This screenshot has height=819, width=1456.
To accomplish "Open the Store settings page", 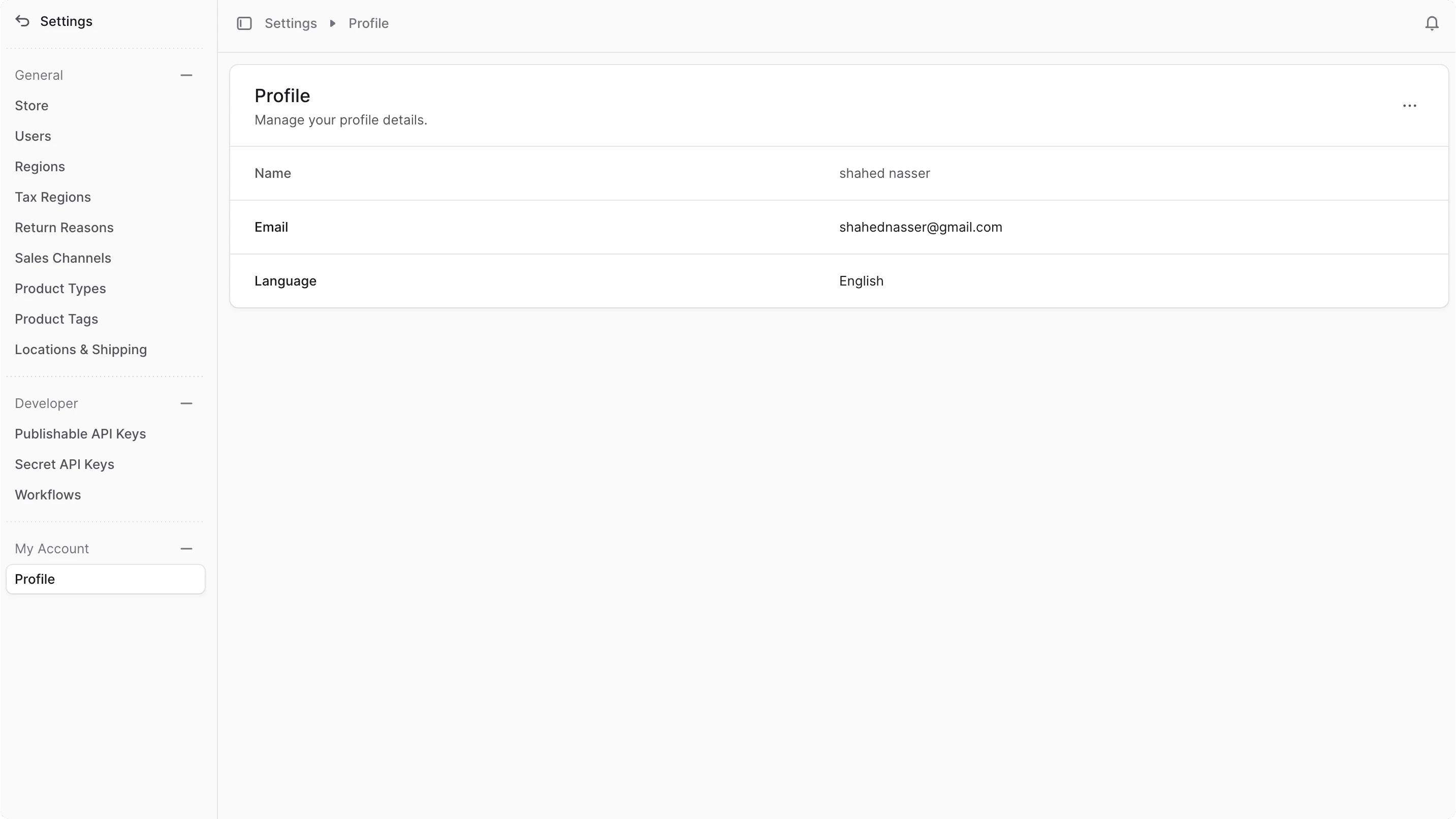I will [31, 105].
